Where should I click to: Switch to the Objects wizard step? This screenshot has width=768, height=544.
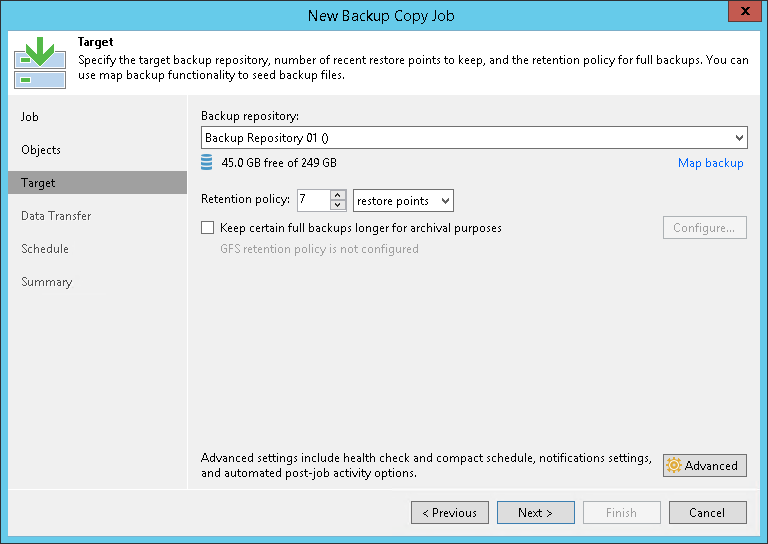tap(41, 150)
